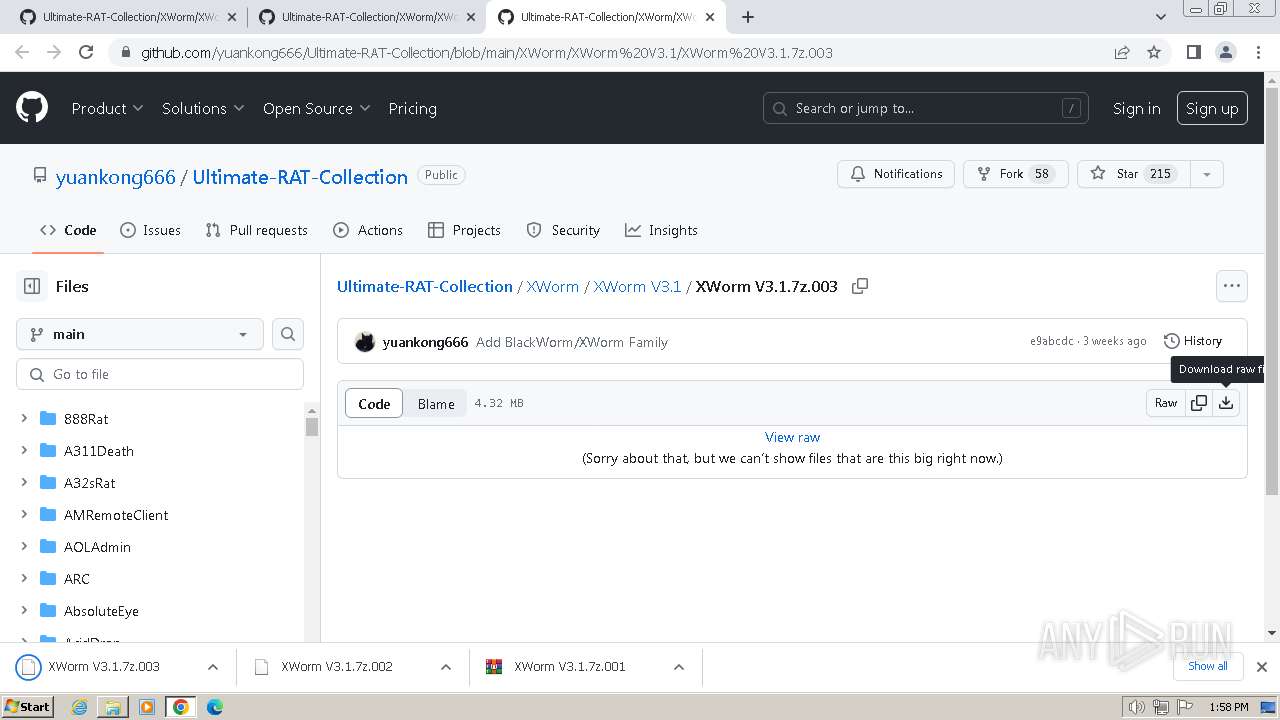
Task: Open the Insights tab
Action: coord(661,230)
